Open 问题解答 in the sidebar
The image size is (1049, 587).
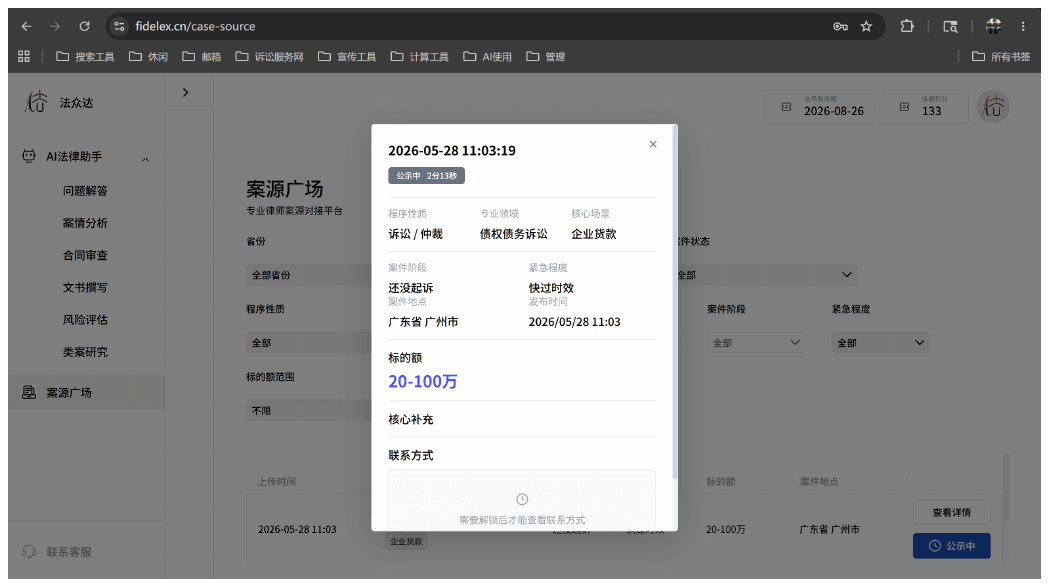[x=85, y=191]
